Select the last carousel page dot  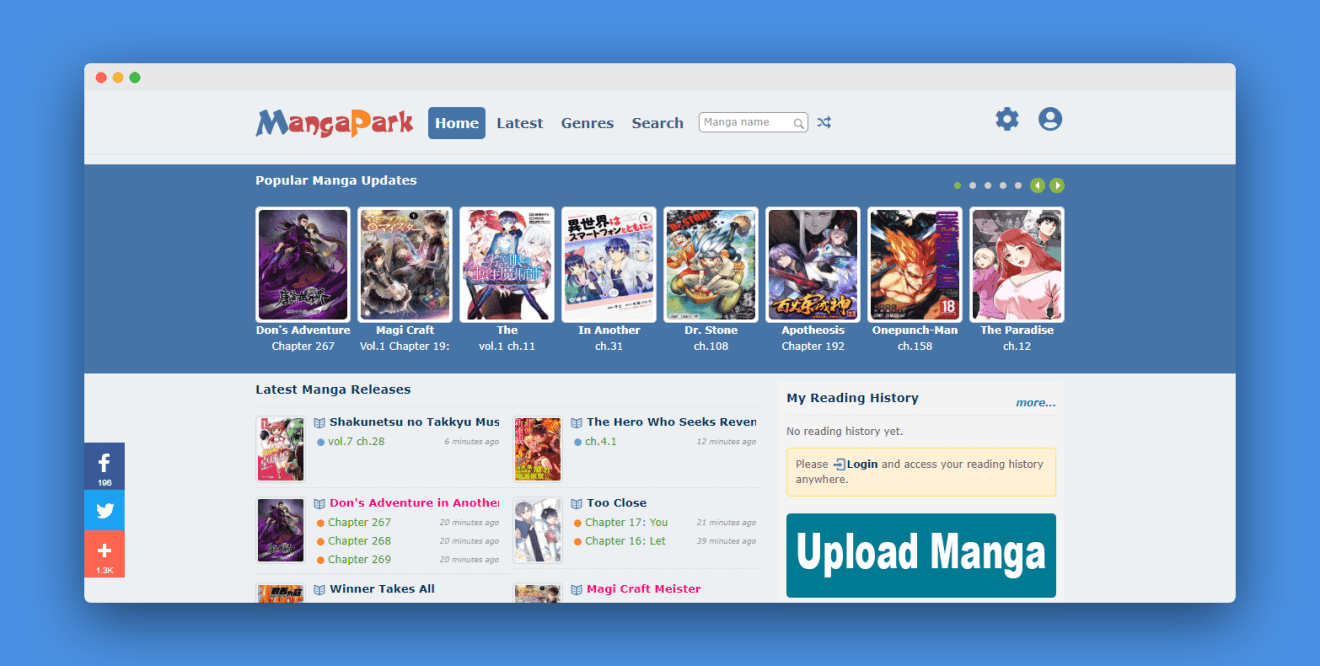[1018, 185]
